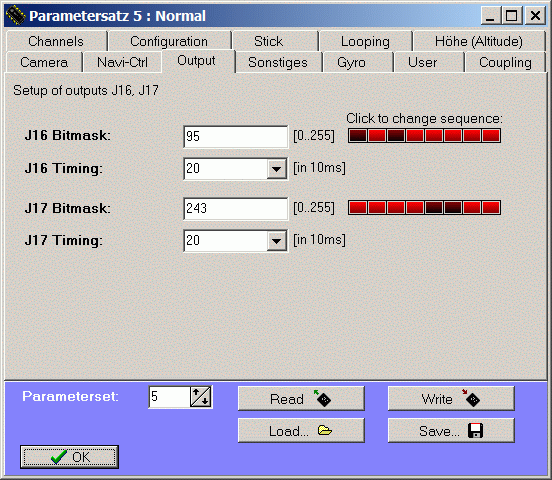552x480 pixels.
Task: Write parameters to the board
Action: 451,399
